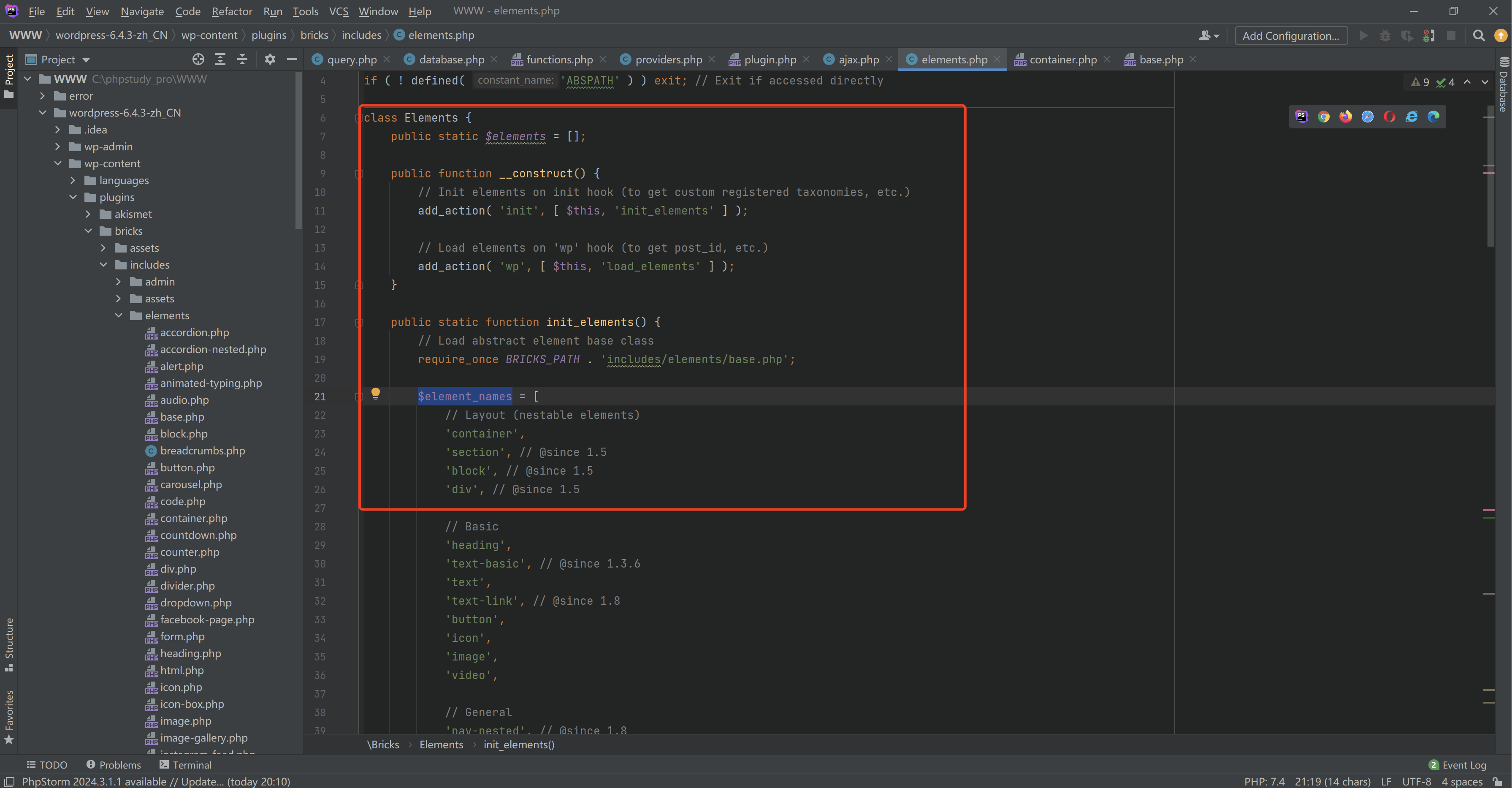Open file in Firefox browser

pyautogui.click(x=1345, y=116)
